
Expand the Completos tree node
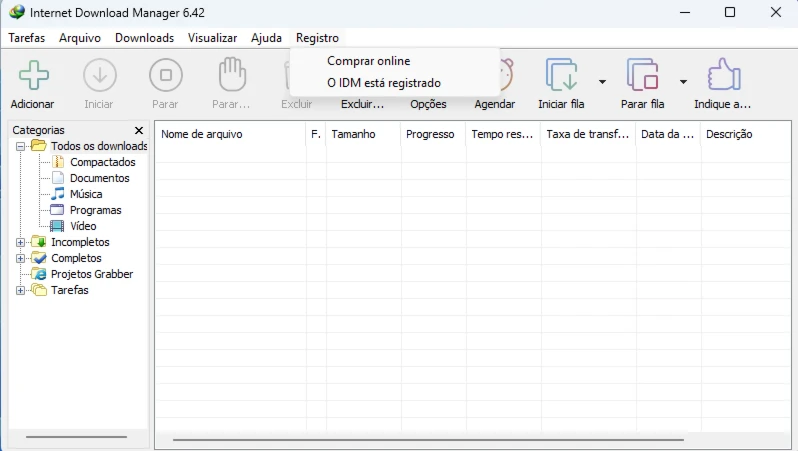point(21,258)
